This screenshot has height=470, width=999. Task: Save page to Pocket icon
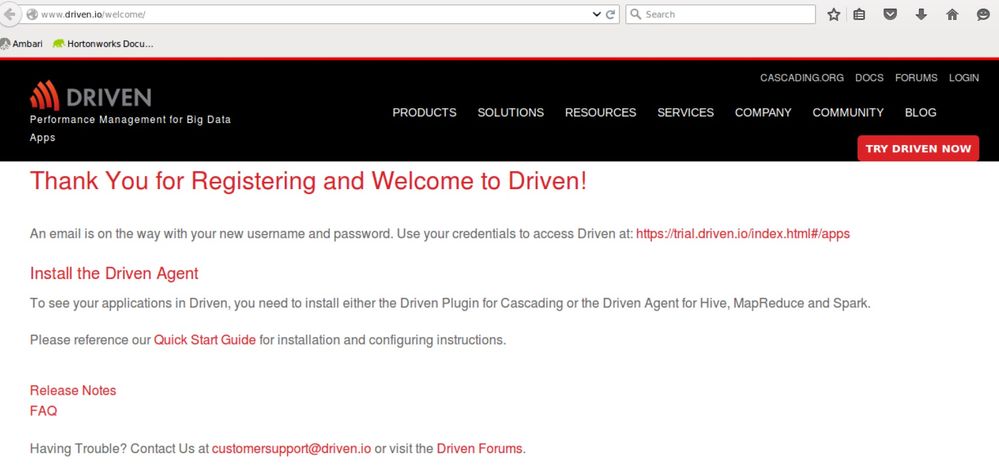pos(890,14)
